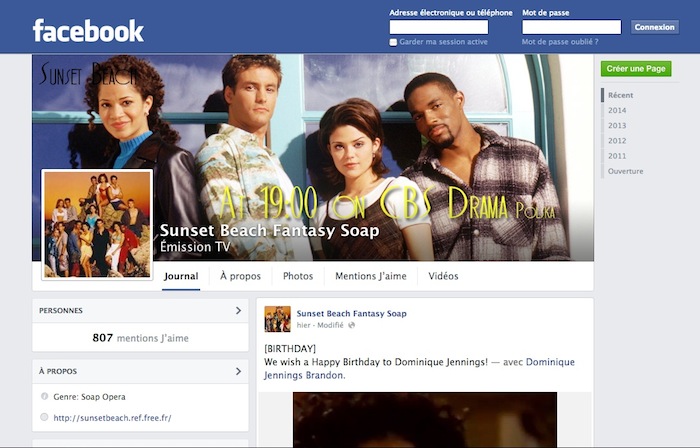Click the Genre: Soap Opera text
This screenshot has height=448, width=700.
[x=89, y=397]
